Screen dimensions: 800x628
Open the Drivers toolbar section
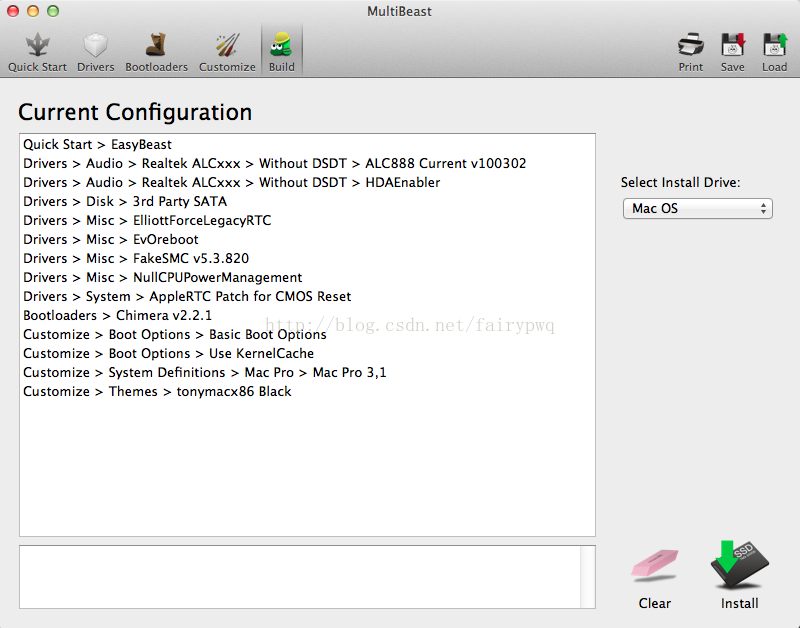pyautogui.click(x=95, y=52)
